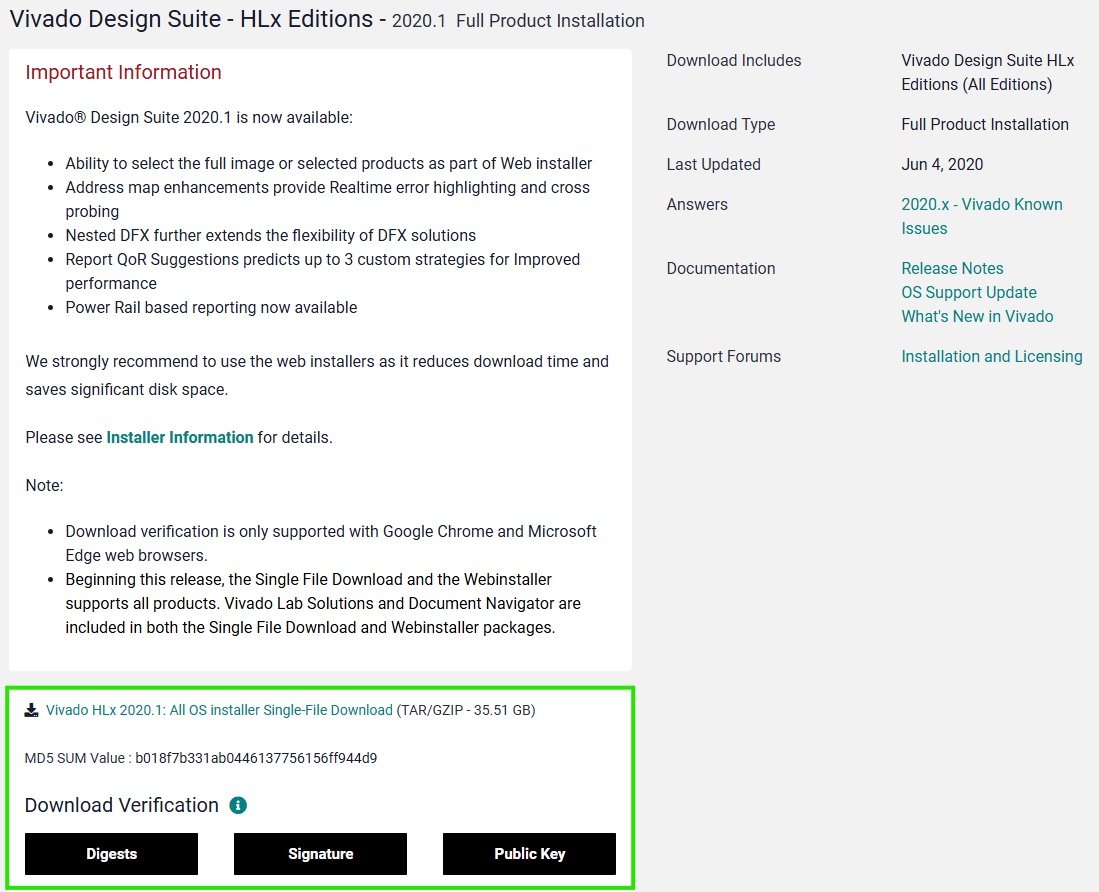Open 2020.x - Vivado Known Issues link
The width and height of the screenshot is (1099, 892).
[982, 216]
